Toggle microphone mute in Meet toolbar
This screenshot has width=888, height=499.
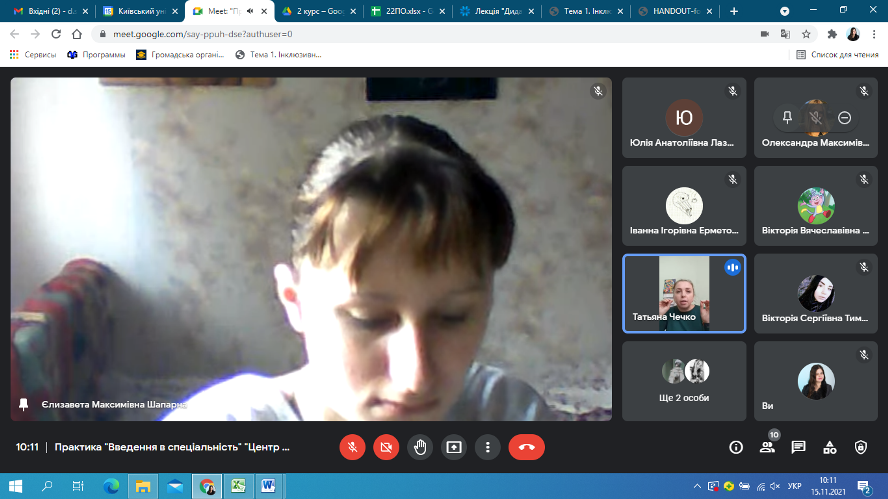(x=352, y=447)
